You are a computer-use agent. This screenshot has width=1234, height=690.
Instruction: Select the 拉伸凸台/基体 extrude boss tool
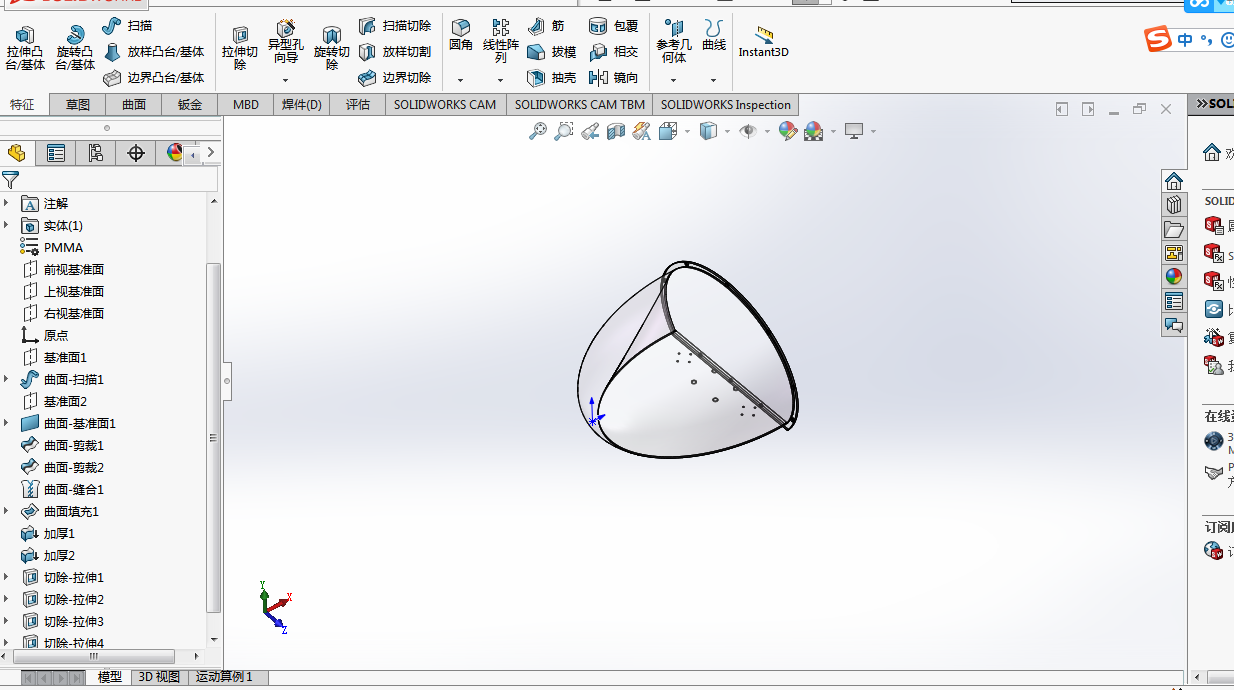(x=25, y=48)
